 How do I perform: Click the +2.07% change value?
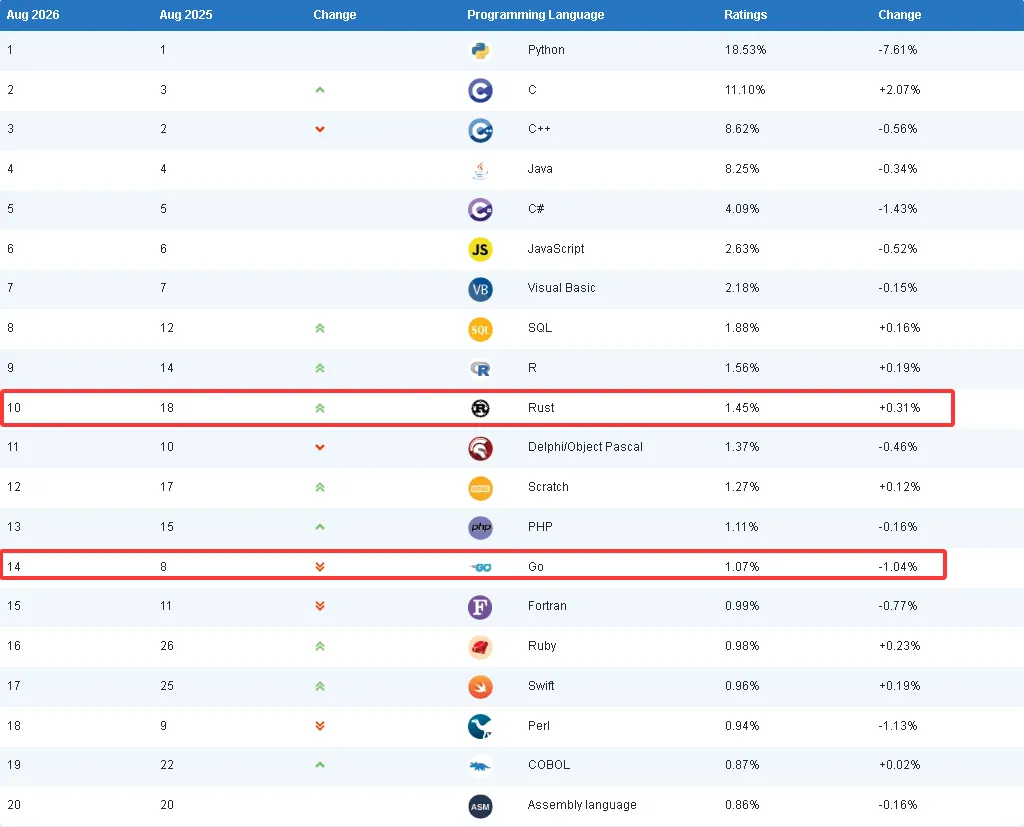pos(899,89)
